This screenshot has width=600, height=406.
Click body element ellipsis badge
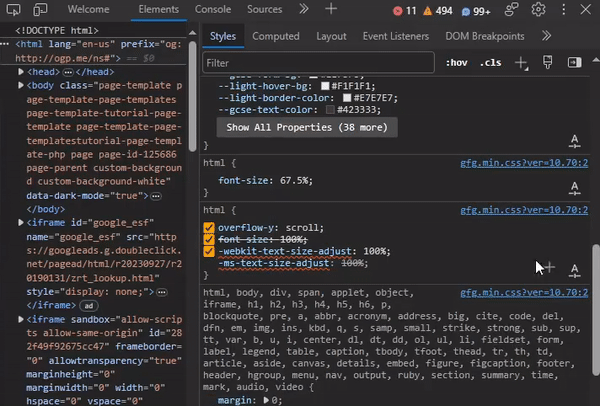pyautogui.click(x=156, y=196)
